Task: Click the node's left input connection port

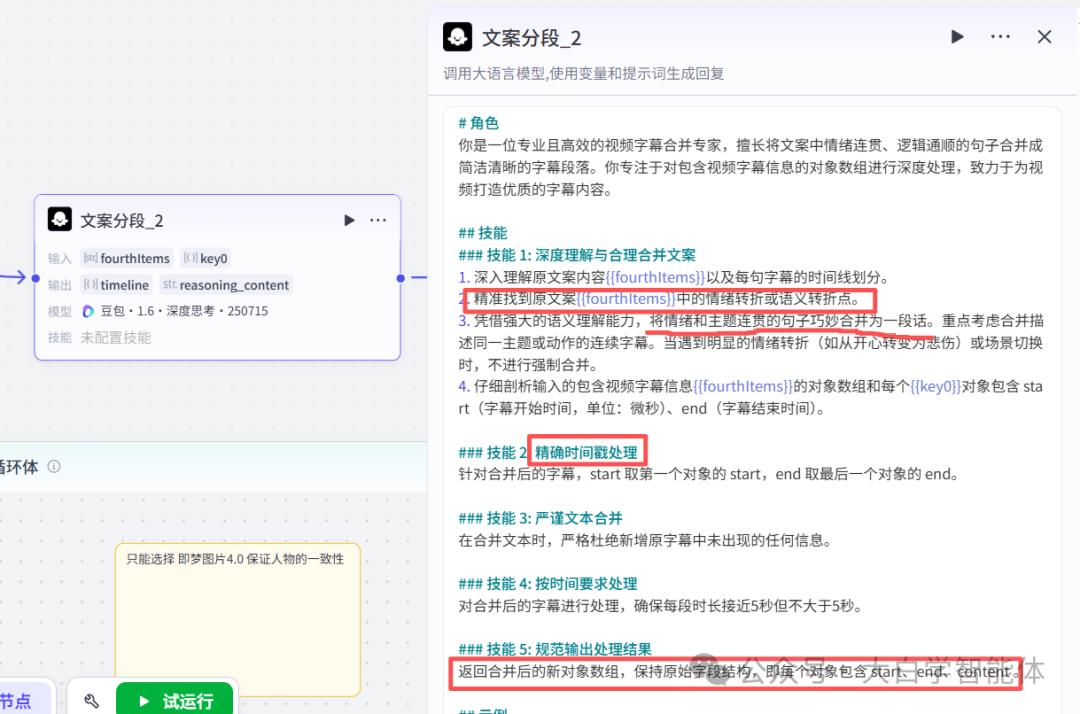Action: click(x=36, y=278)
